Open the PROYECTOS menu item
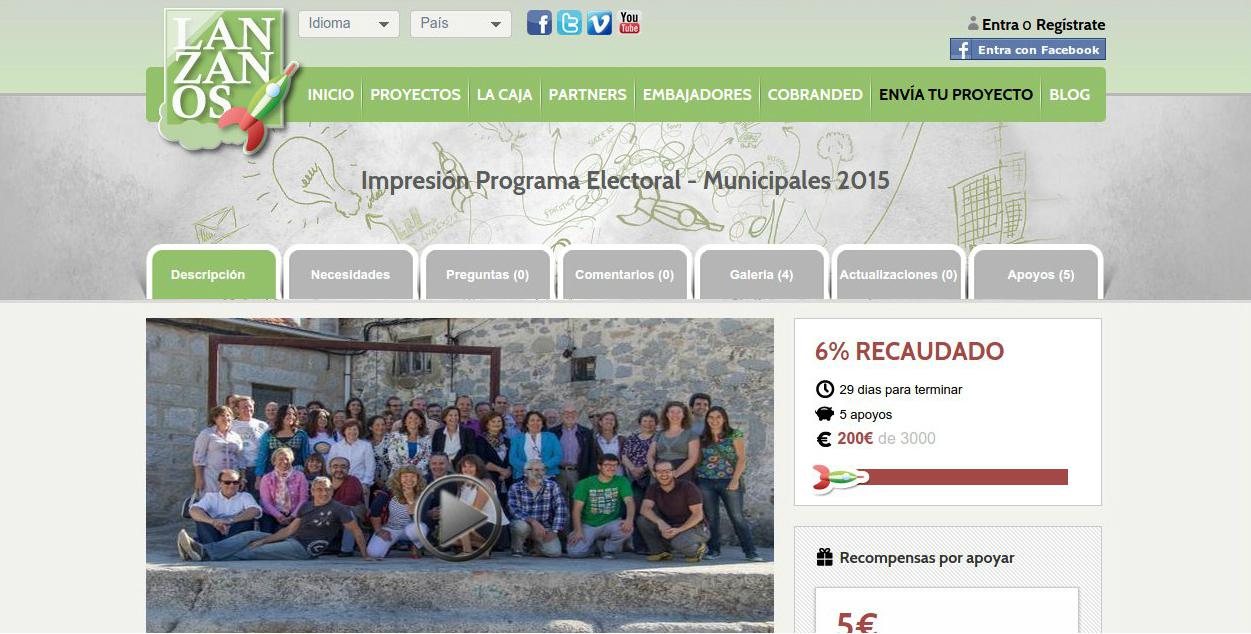1251x634 pixels. pos(415,95)
